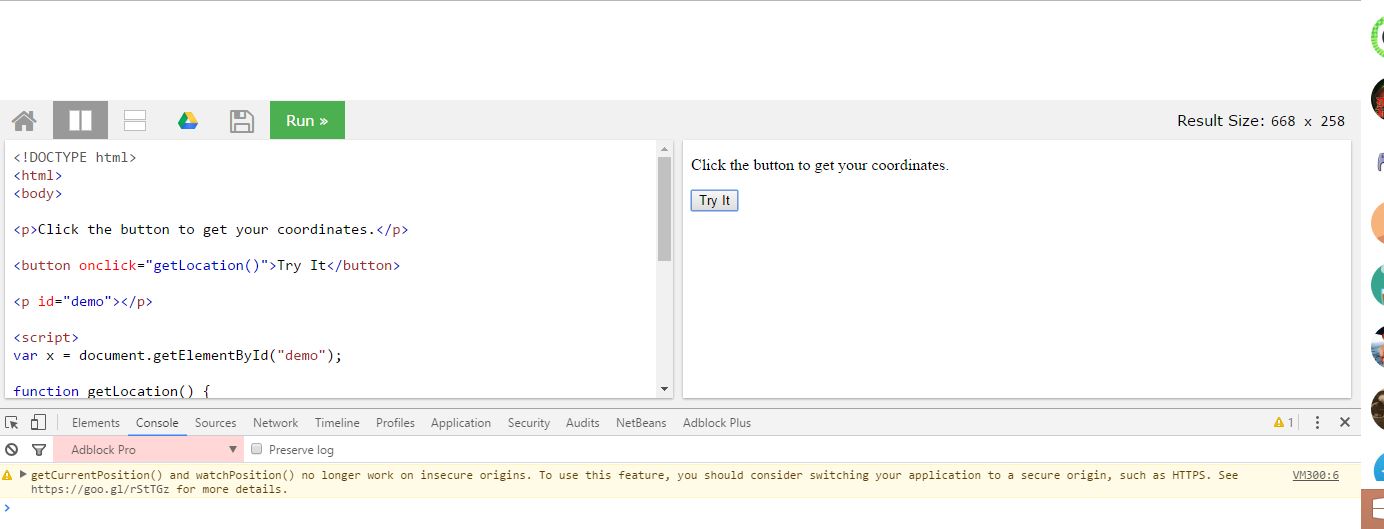Open the Security tab
1384x529 pixels.
tap(529, 423)
